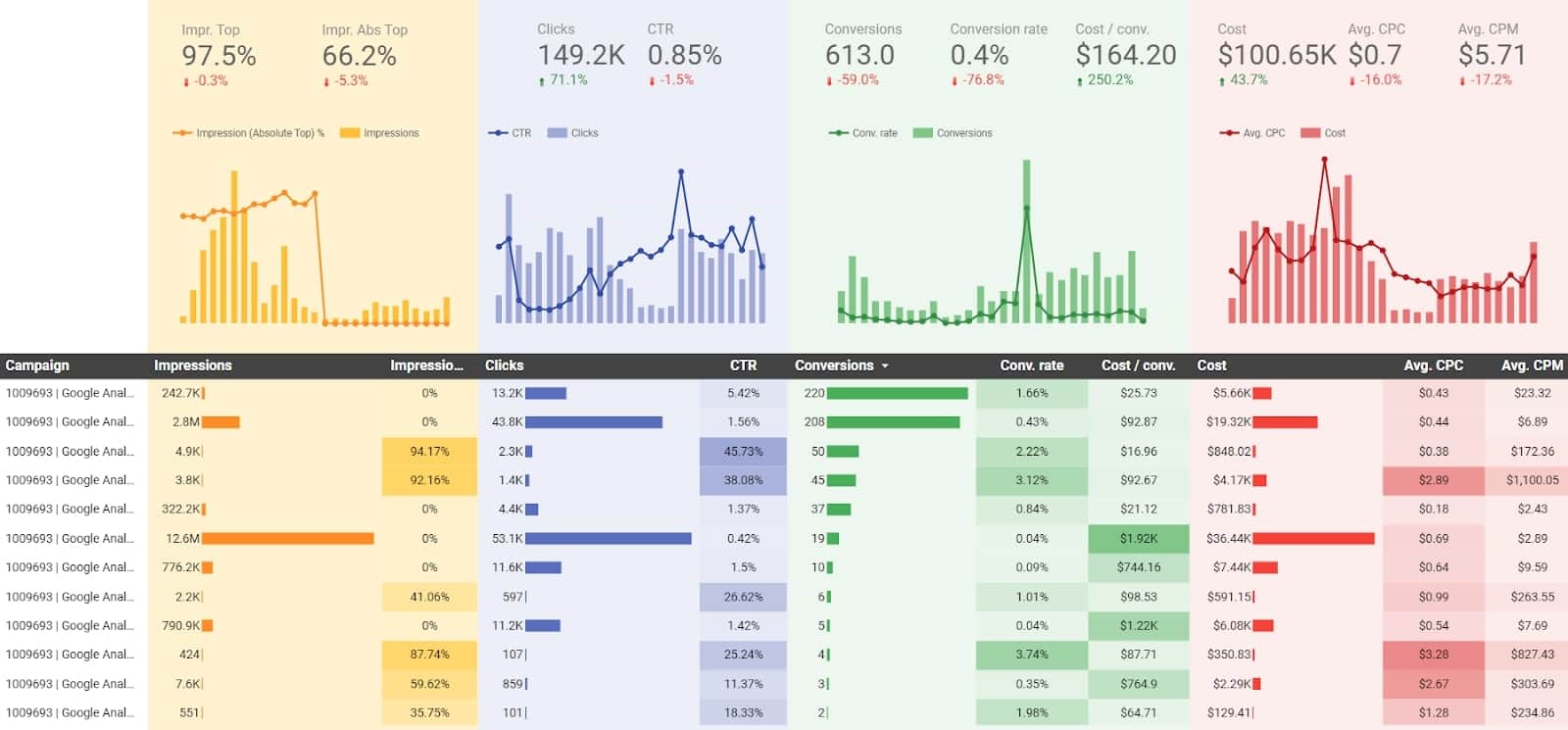
Task: Select the $1.22K cost per conversion cell
Action: point(1138,626)
